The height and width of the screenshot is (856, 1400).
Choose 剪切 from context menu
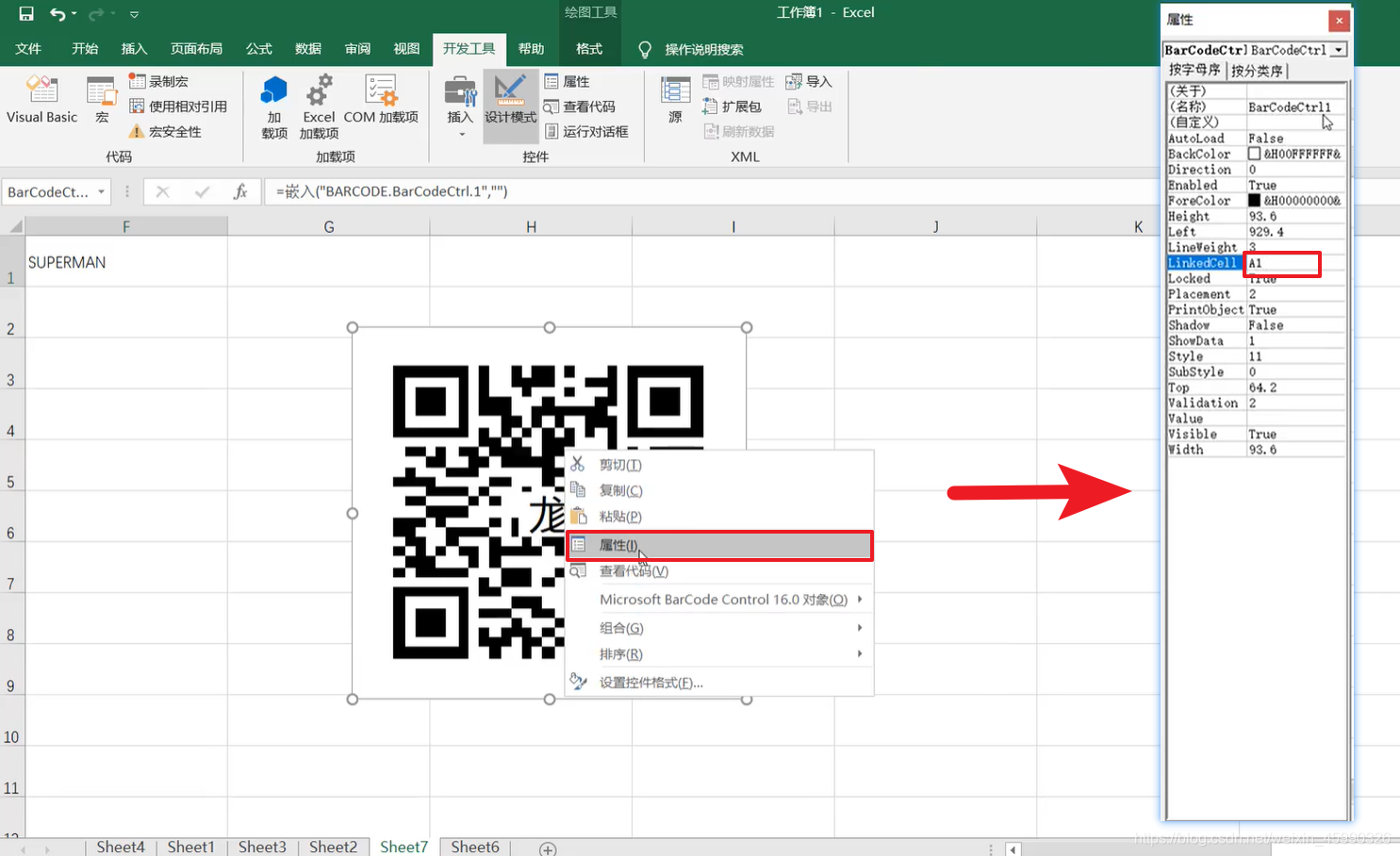click(x=719, y=465)
